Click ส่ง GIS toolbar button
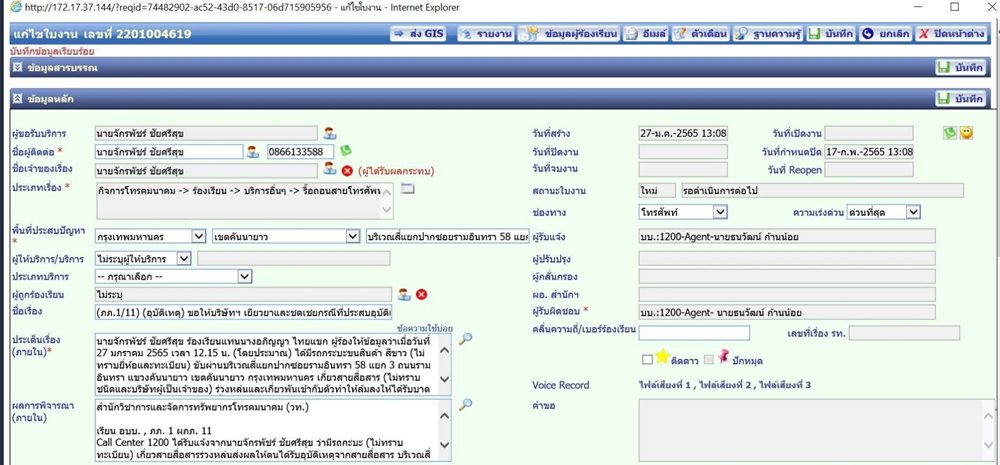This screenshot has height=465, width=1000. click(x=418, y=34)
